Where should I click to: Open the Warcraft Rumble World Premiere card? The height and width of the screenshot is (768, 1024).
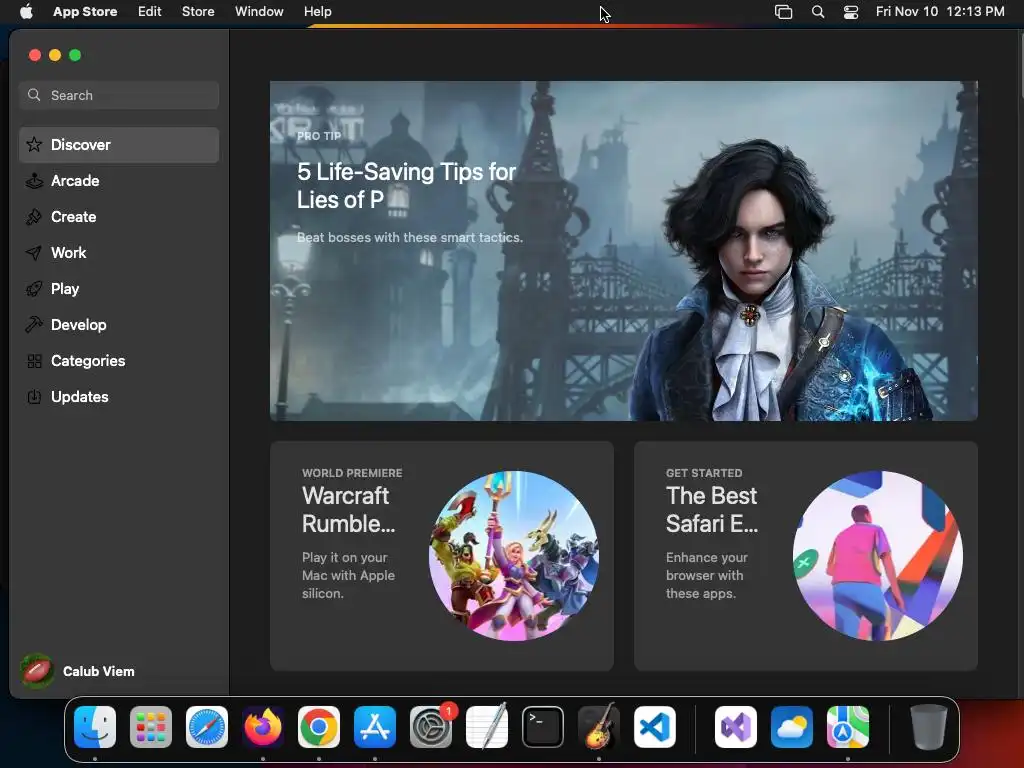pos(441,556)
